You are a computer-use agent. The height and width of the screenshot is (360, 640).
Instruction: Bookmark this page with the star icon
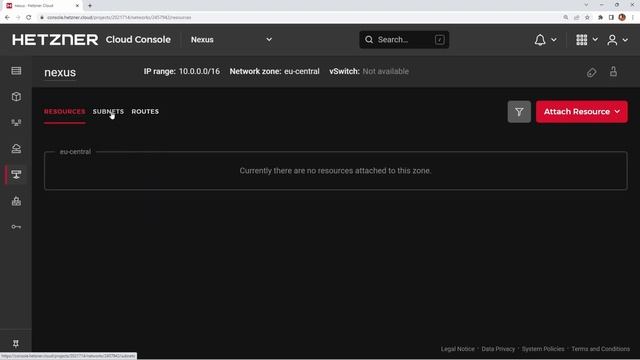click(587, 18)
